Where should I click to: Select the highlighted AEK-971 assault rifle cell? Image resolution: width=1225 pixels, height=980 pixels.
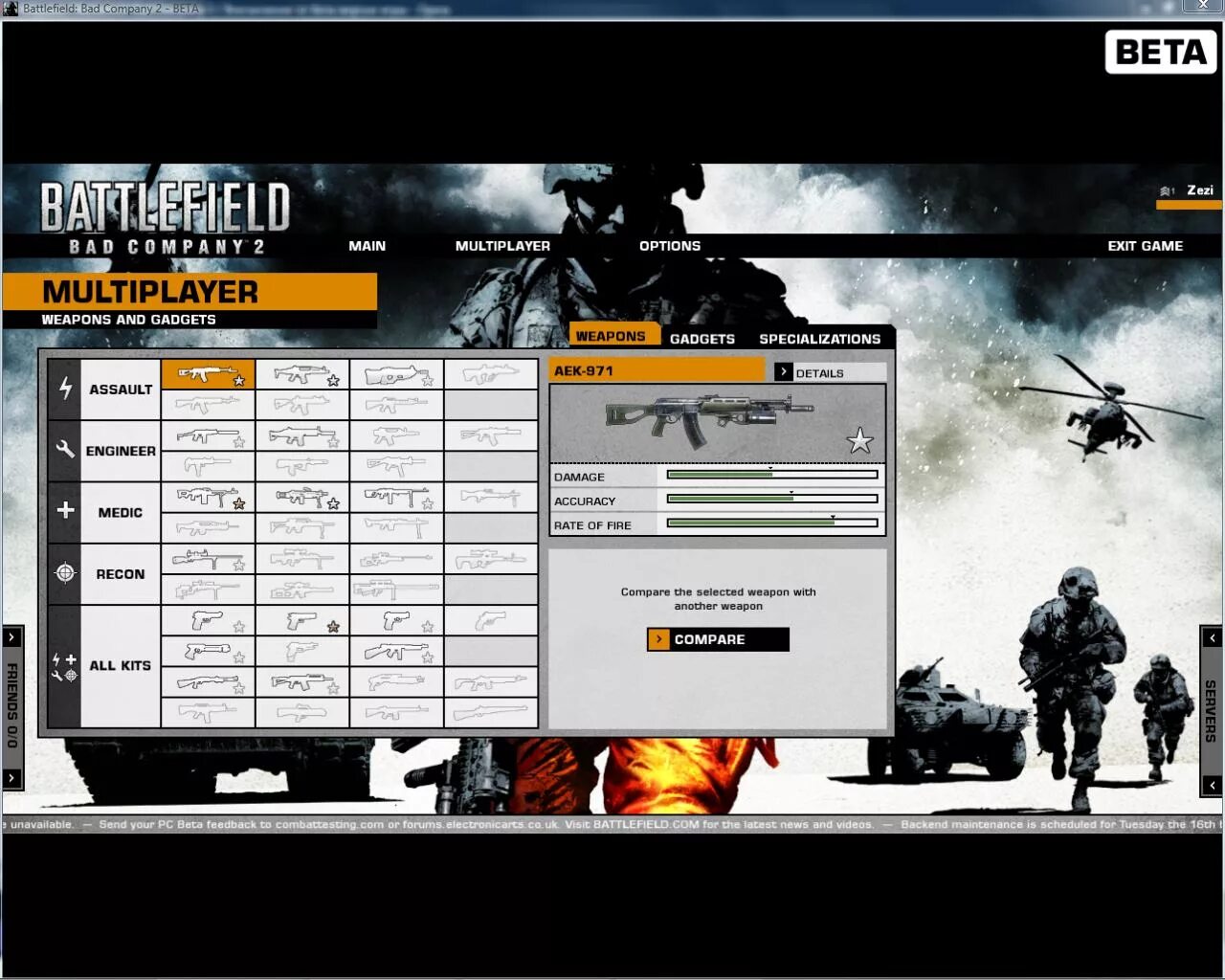click(x=208, y=374)
